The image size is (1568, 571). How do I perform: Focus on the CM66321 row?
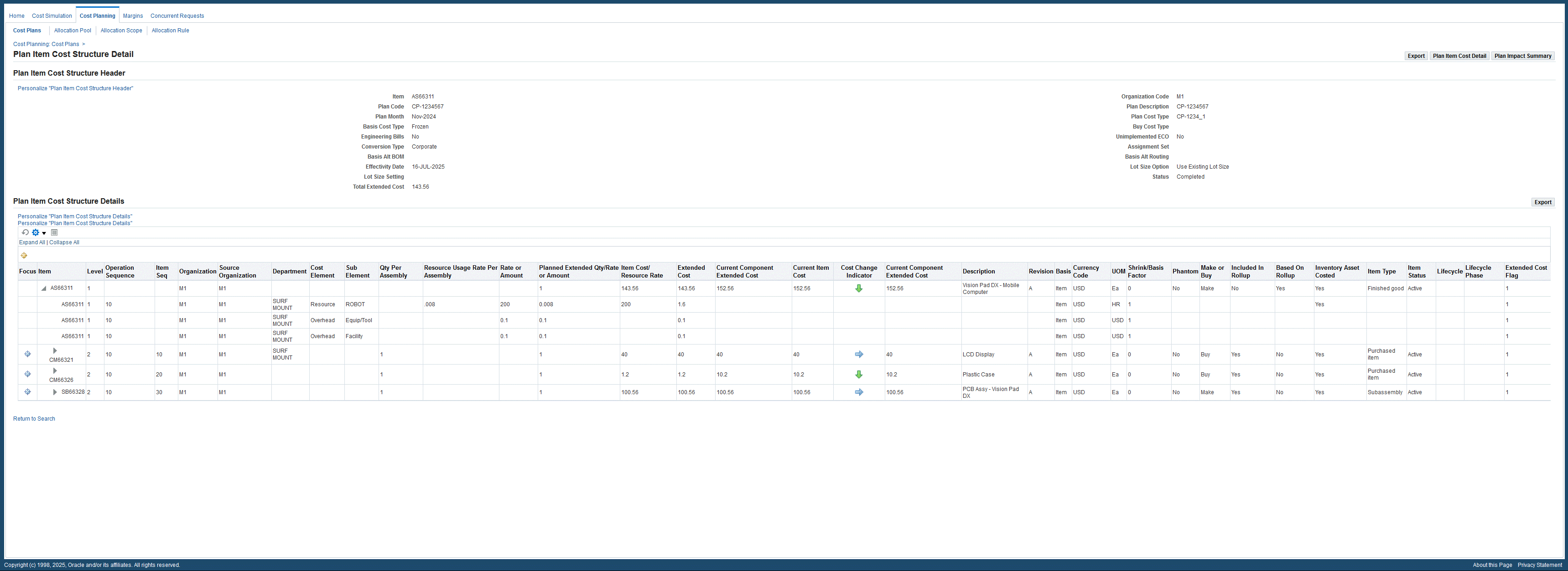(27, 354)
